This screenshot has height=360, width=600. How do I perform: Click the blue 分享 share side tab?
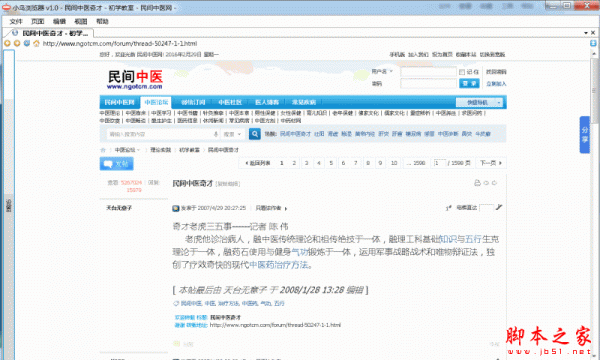[x=584, y=135]
